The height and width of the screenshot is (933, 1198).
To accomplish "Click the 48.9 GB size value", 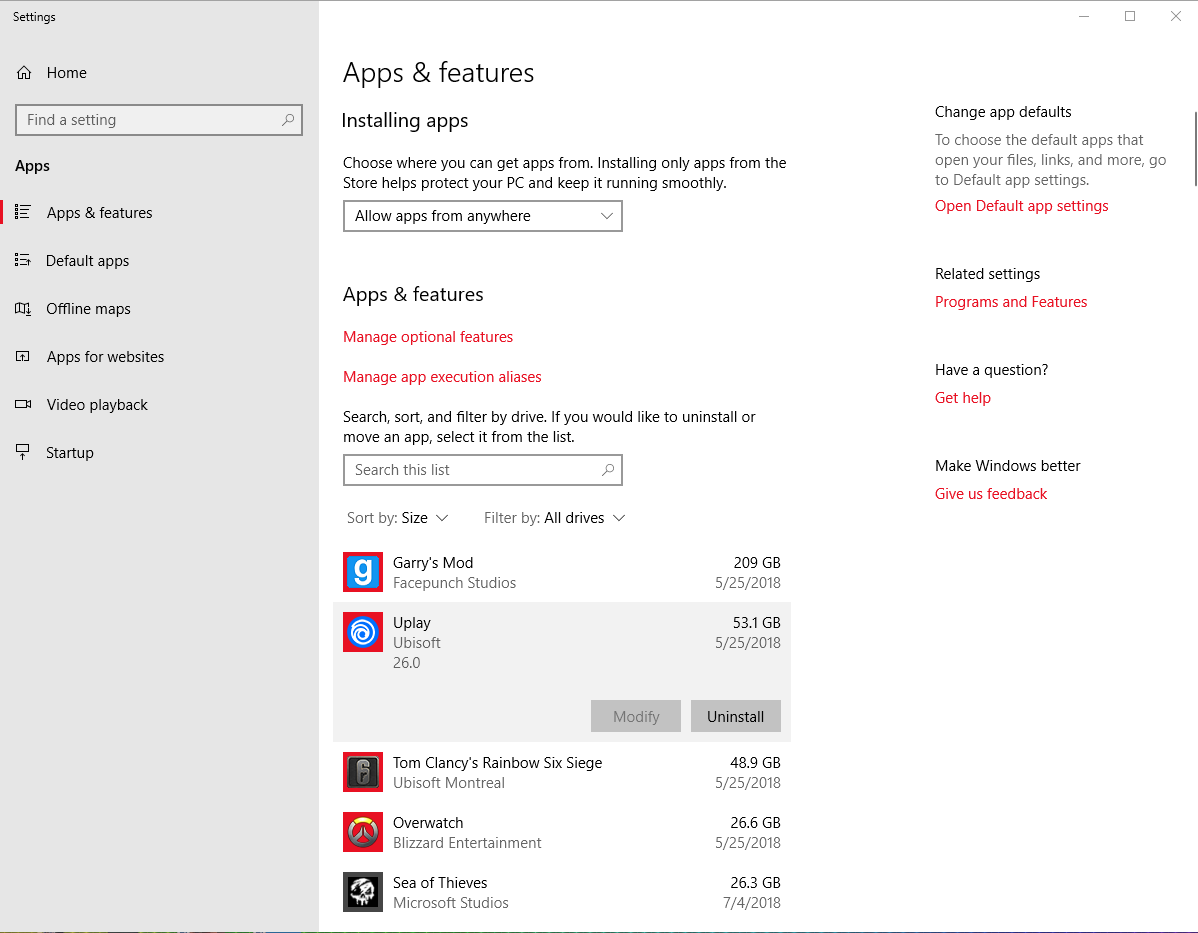I will tap(755, 763).
